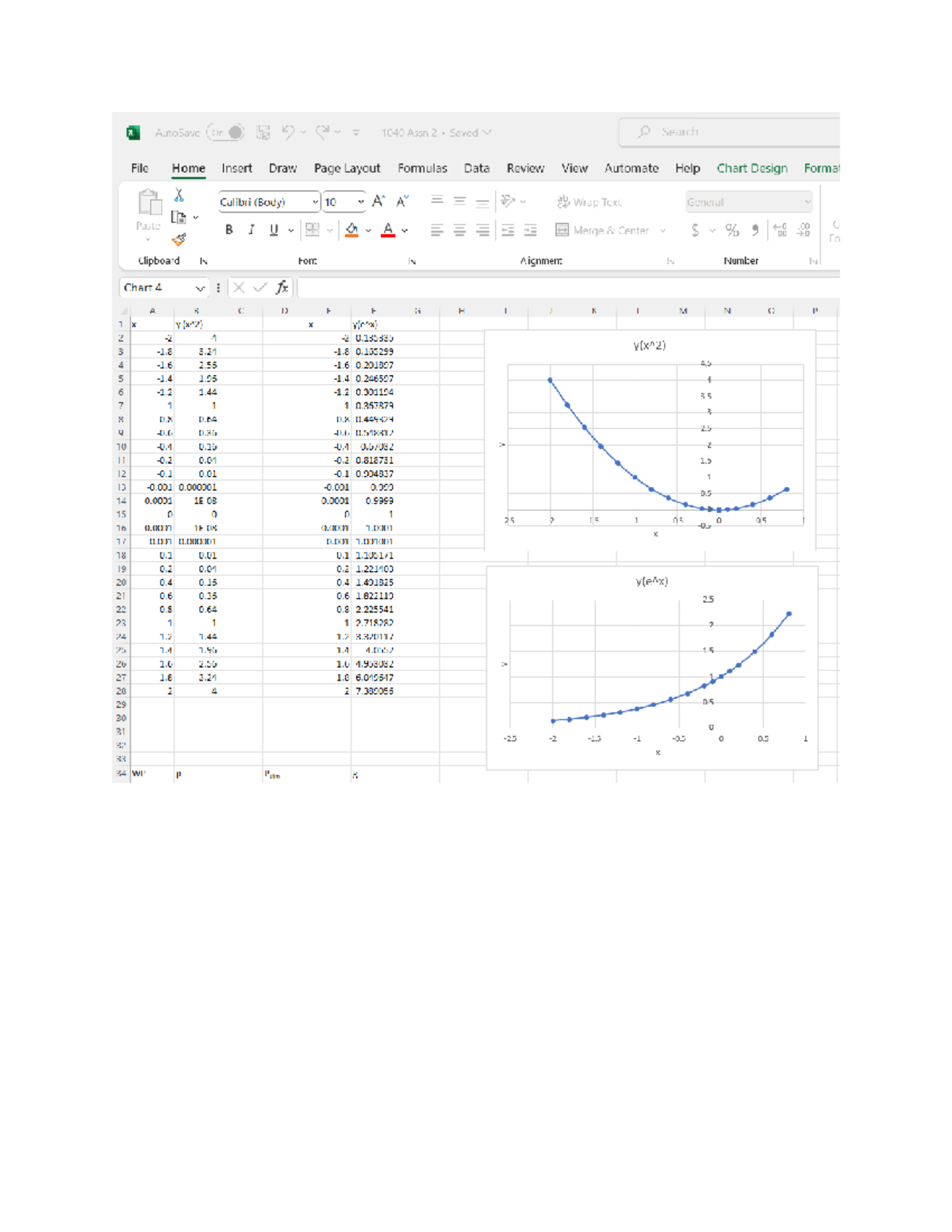Screen dimensions: 952x1232
Task: Apply center horizontal text alignment
Action: [x=459, y=230]
